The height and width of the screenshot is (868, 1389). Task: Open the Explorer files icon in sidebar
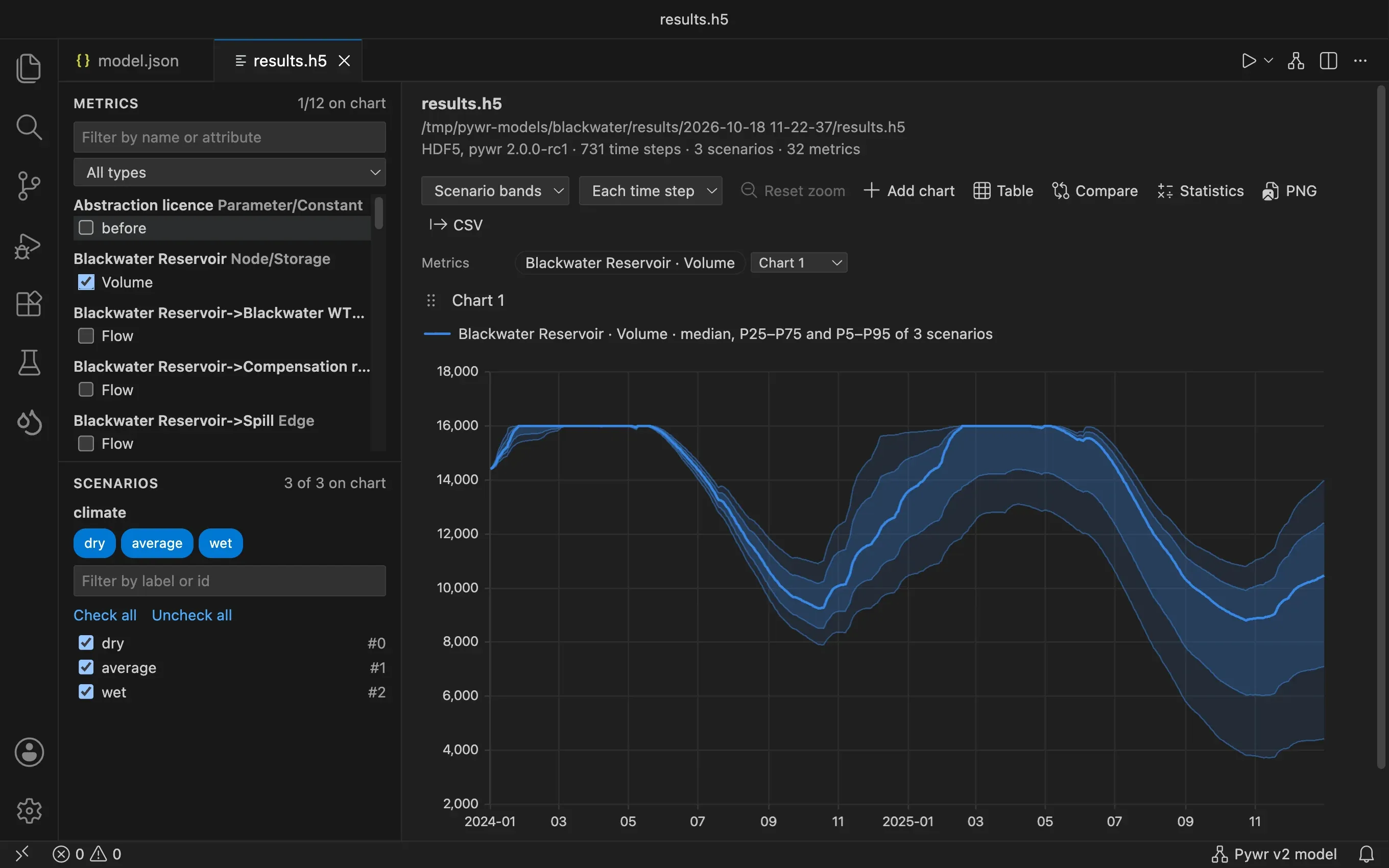[29, 68]
